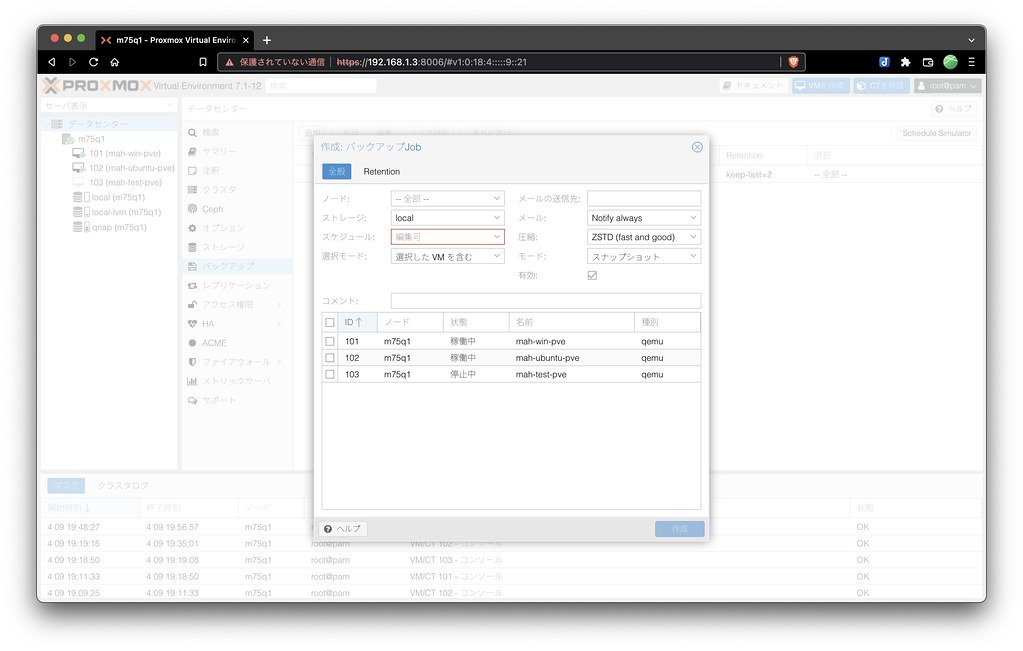This screenshot has width=1023, height=651.
Task: Switch to the Retention tab
Action: click(x=382, y=172)
